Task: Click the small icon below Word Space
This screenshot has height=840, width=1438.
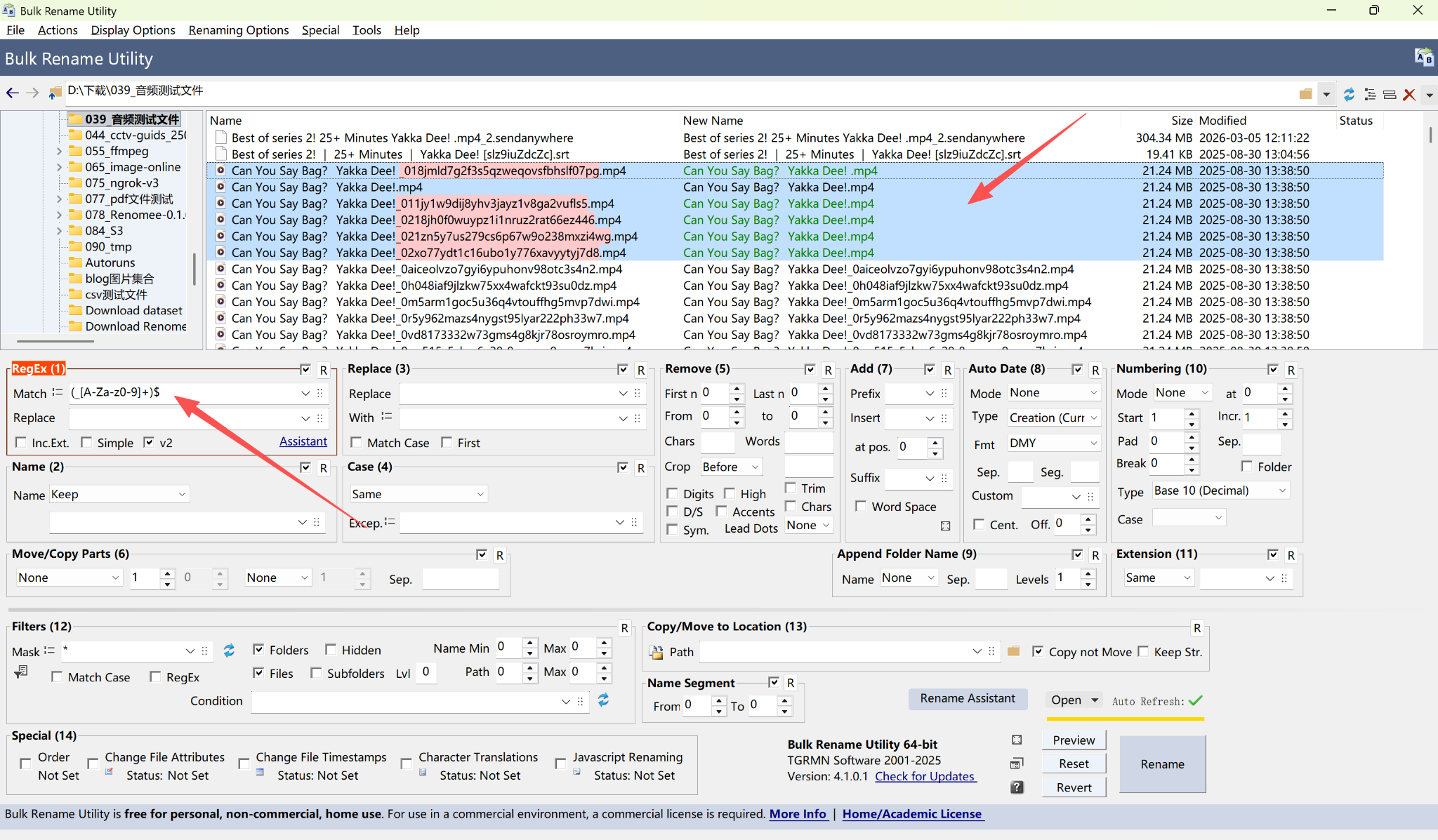Action: [x=946, y=526]
